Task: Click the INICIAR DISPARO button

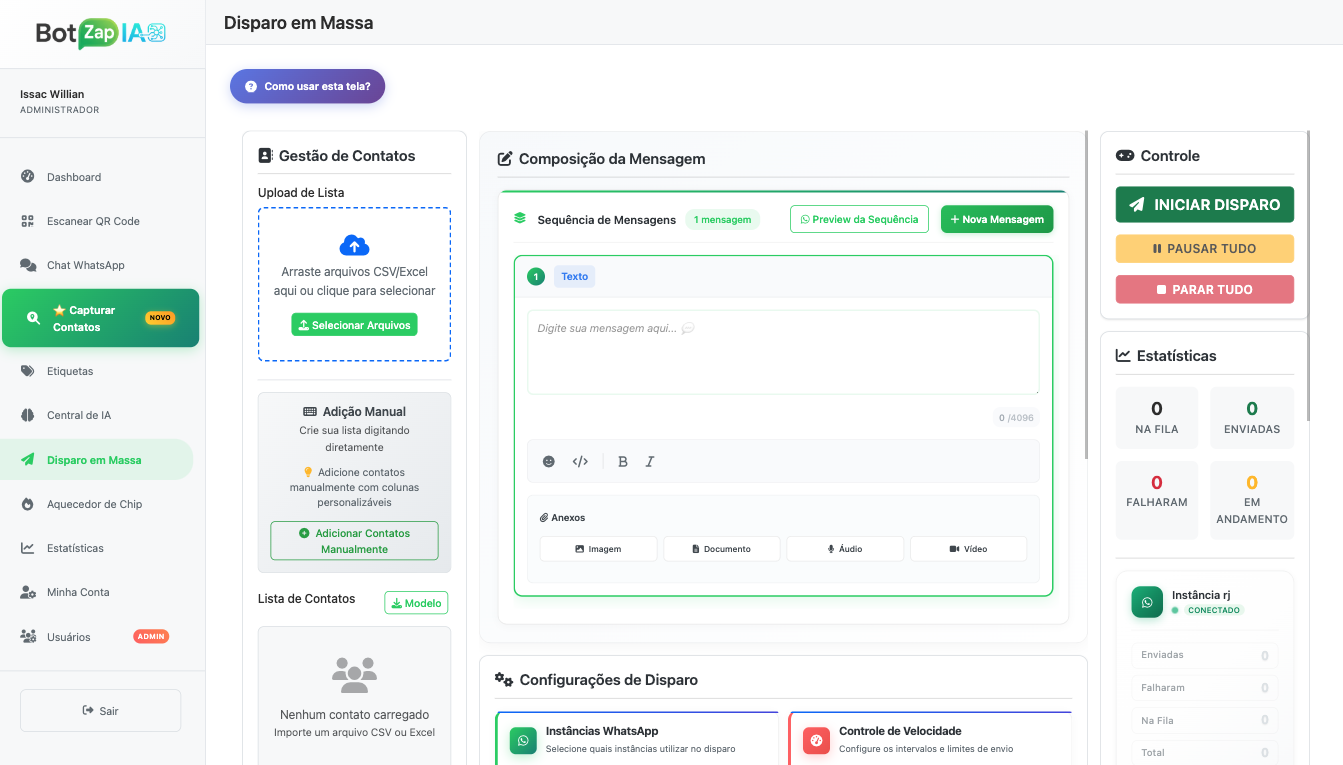Action: point(1204,204)
